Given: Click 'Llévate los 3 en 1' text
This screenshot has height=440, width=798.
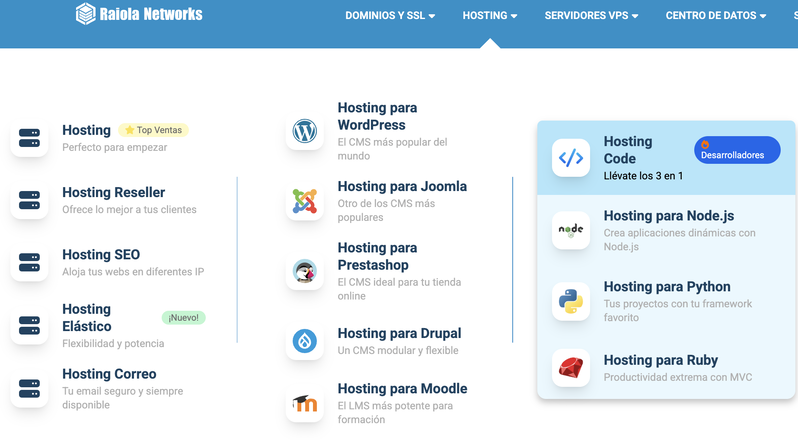Looking at the screenshot, I should (x=643, y=176).
